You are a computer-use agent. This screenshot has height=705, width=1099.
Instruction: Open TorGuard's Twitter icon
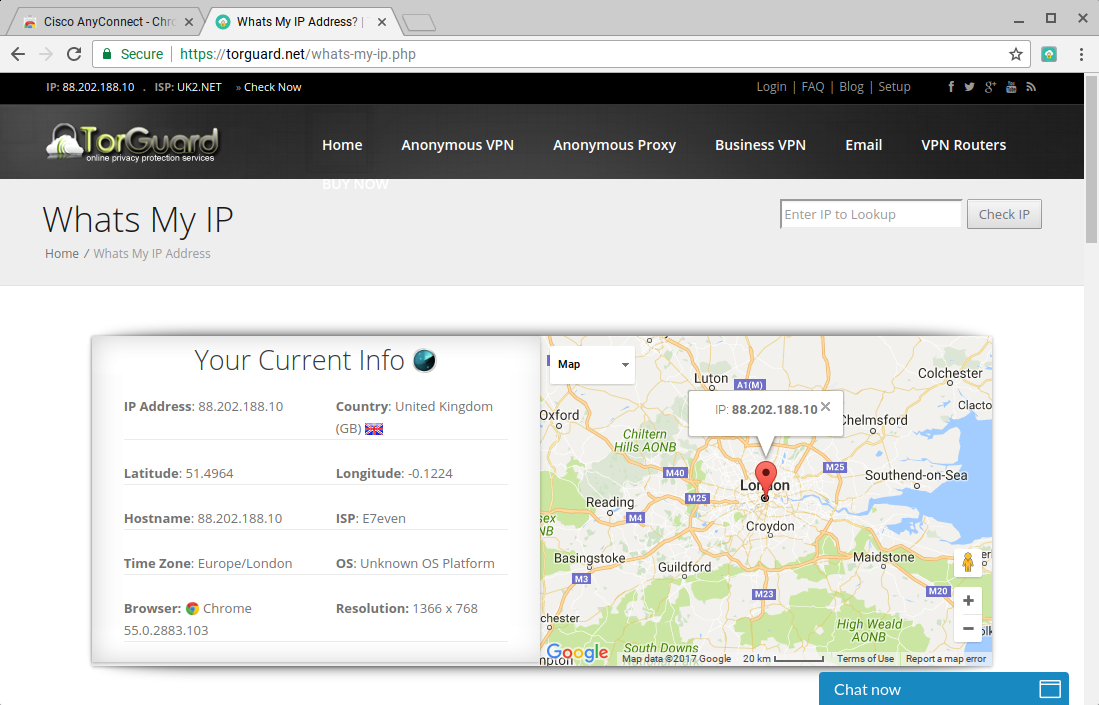click(x=969, y=87)
